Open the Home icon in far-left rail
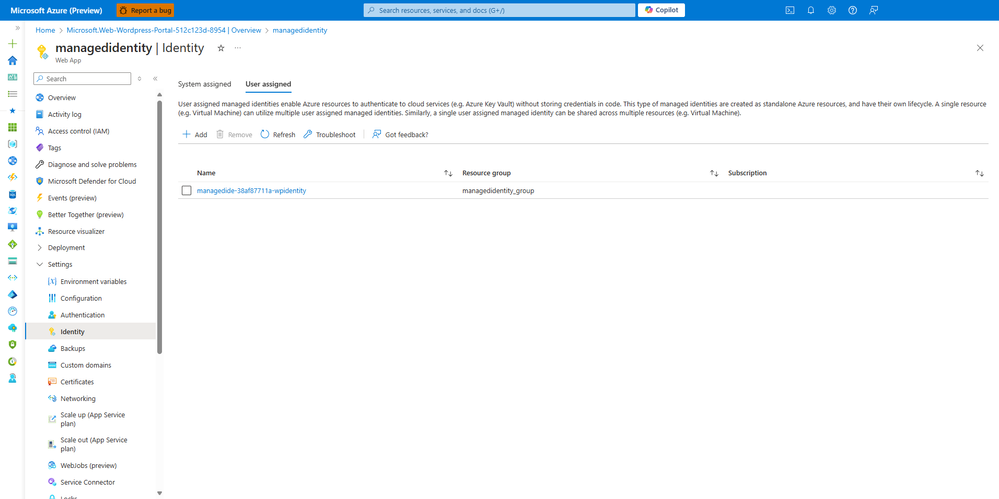 12,61
